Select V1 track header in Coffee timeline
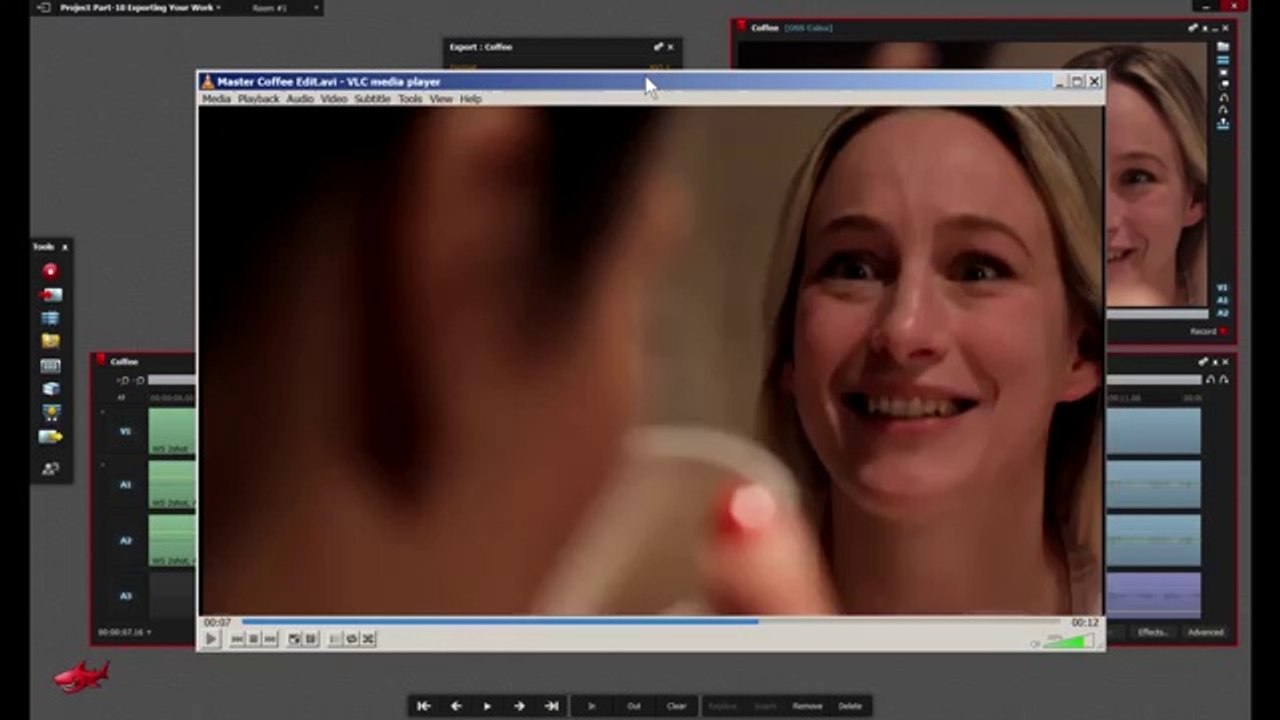This screenshot has width=1280, height=720. point(125,431)
